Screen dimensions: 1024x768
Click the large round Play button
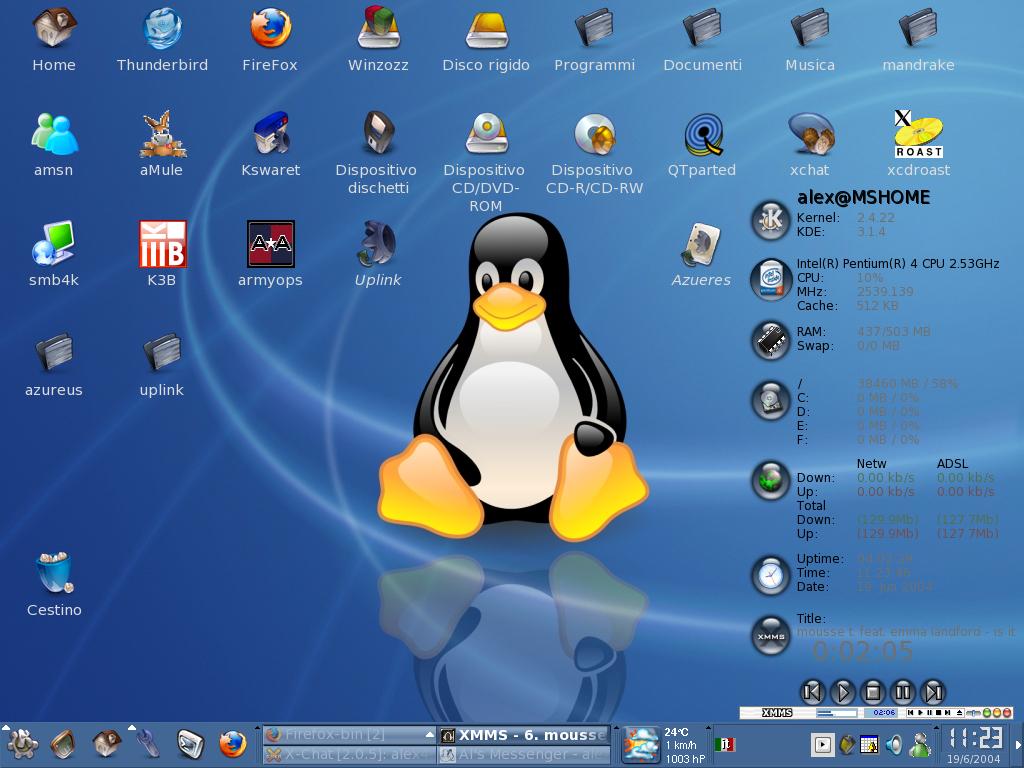[842, 692]
